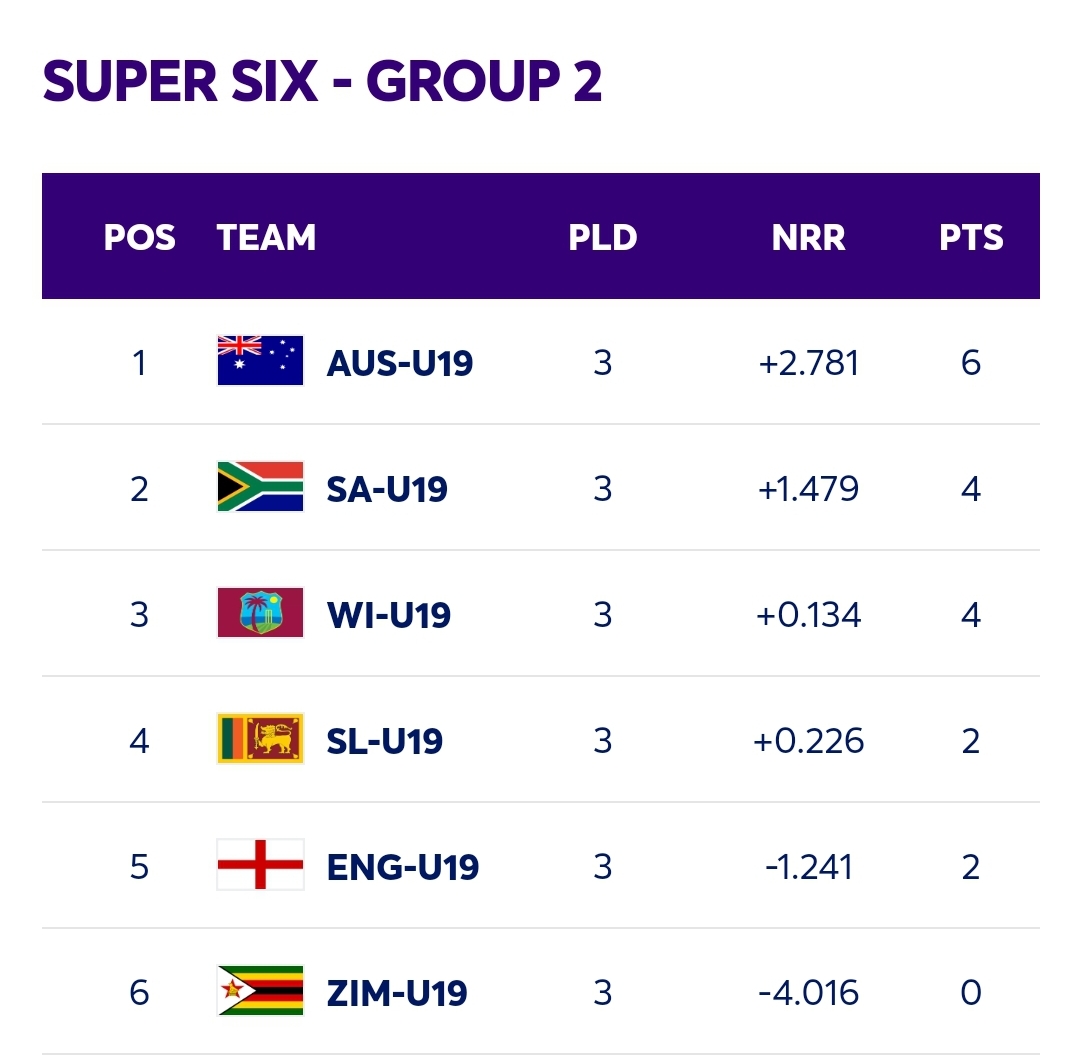Screen dimensions: 1080x1056
Task: Click the England flag icon
Action: (x=260, y=865)
